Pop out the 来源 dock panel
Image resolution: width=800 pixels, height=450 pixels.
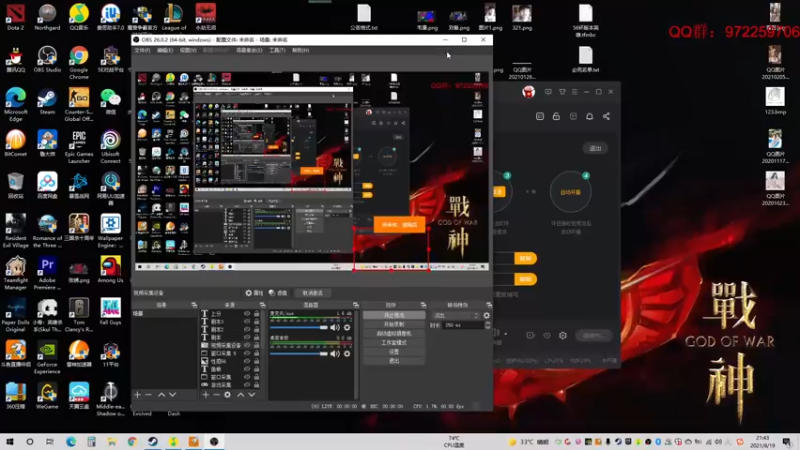pyautogui.click(x=262, y=305)
